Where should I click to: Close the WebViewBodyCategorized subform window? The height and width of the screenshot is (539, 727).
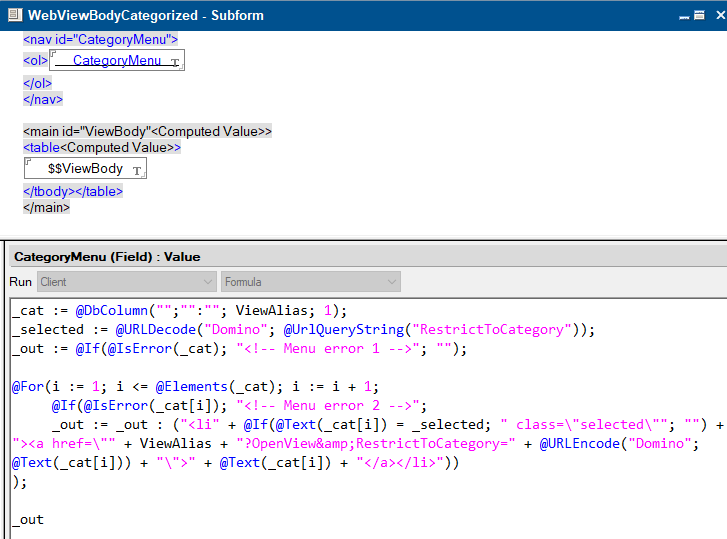[x=720, y=15]
